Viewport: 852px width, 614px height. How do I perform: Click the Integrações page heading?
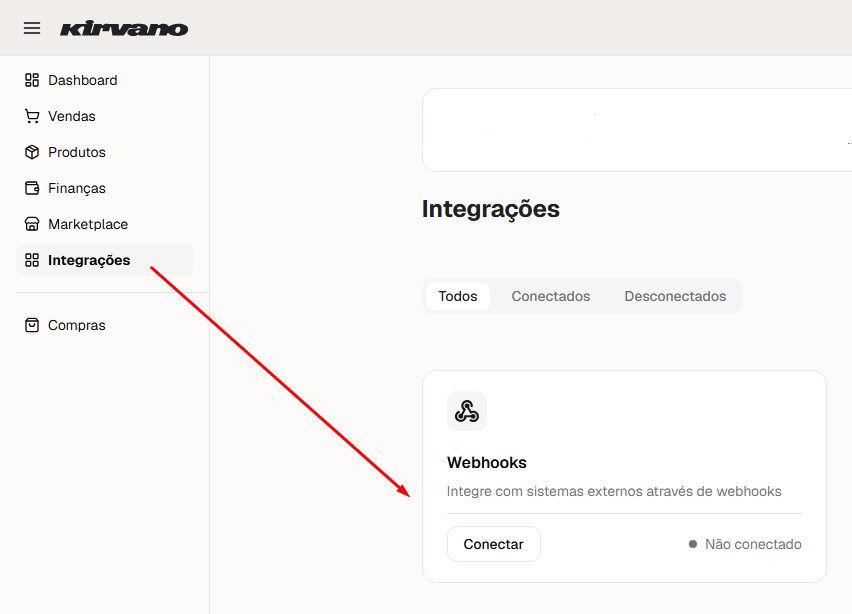point(491,209)
